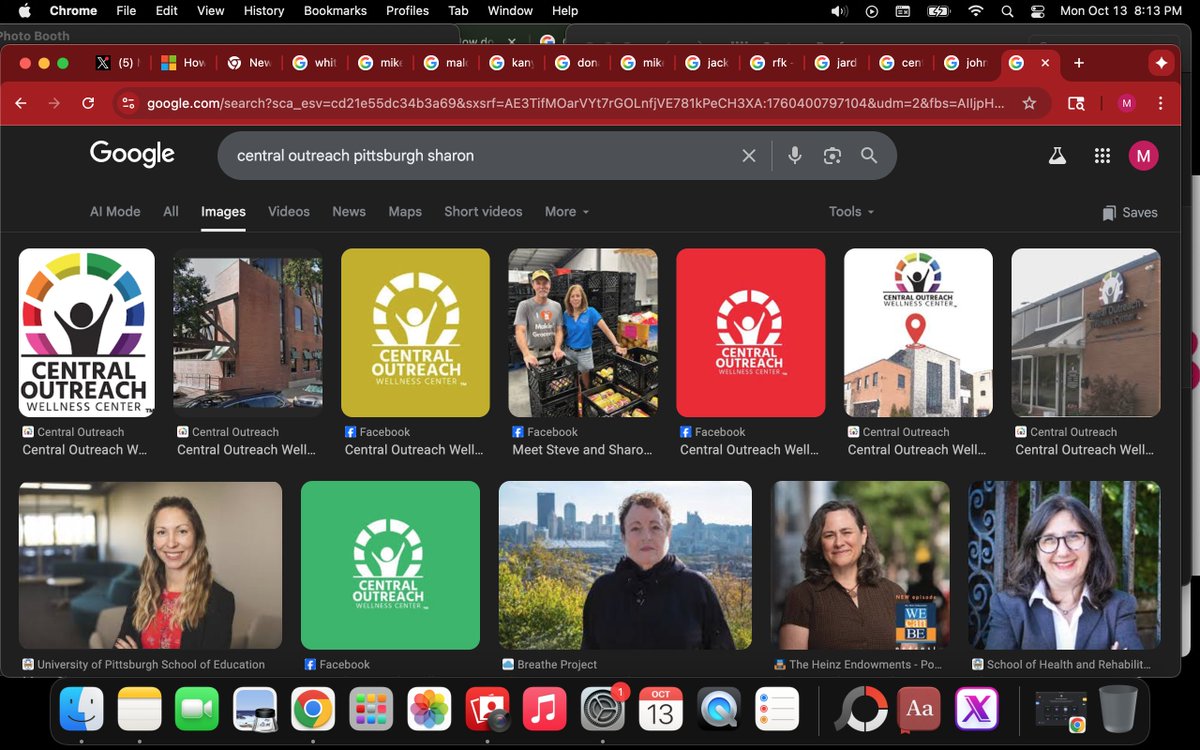Open University of Pittsburgh School of Education image
The width and height of the screenshot is (1200, 750).
click(x=150, y=566)
